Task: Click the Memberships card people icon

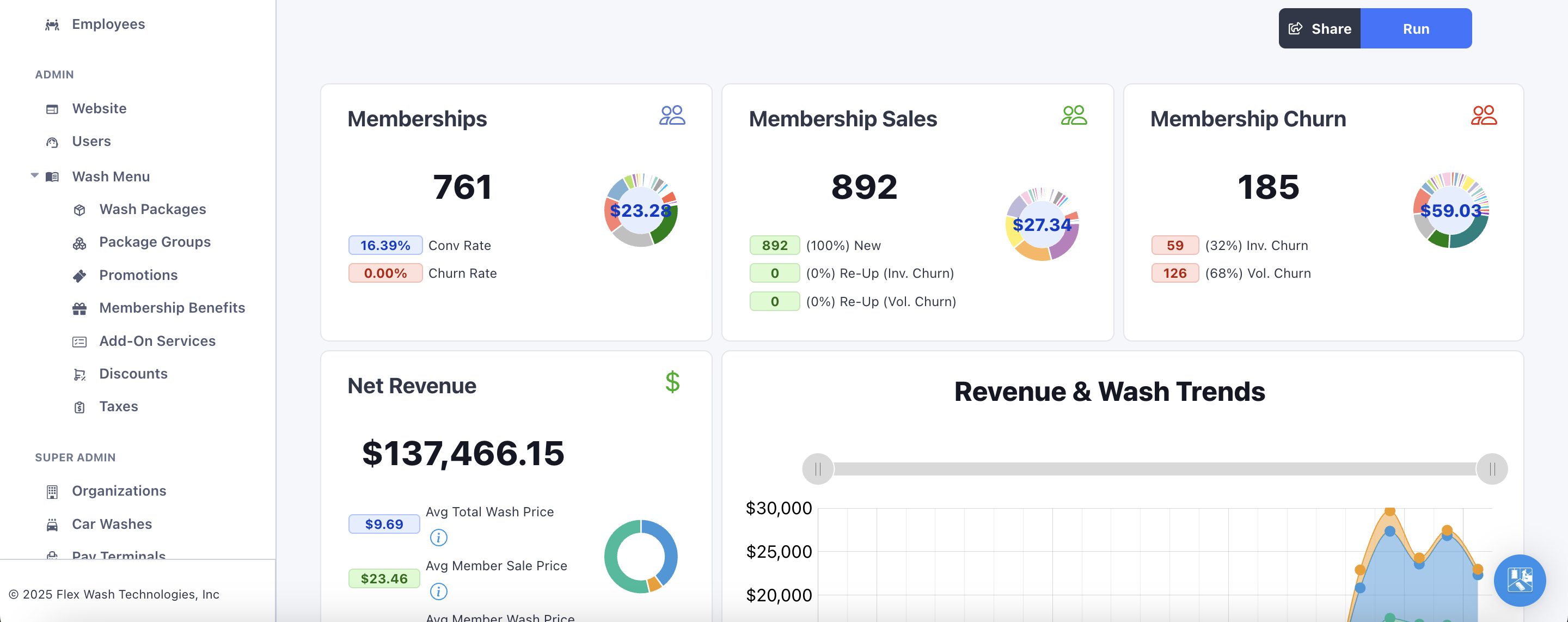Action: 671,115
